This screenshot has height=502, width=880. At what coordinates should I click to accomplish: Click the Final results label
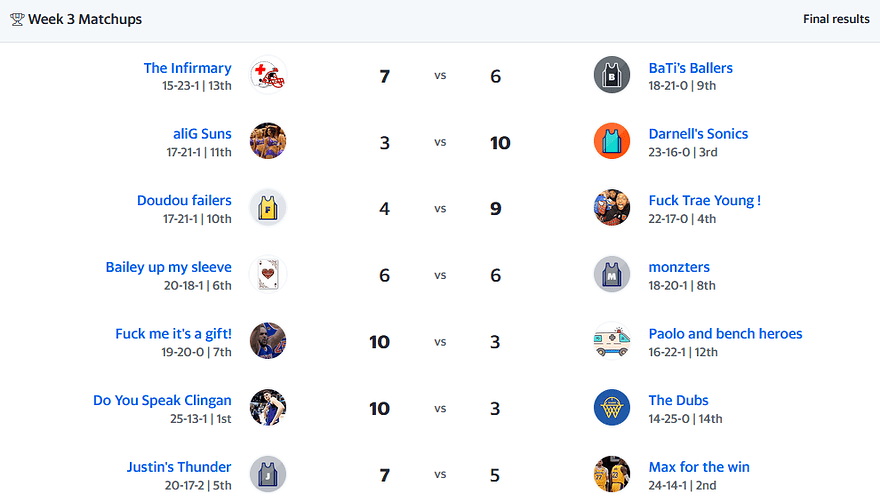(x=836, y=19)
